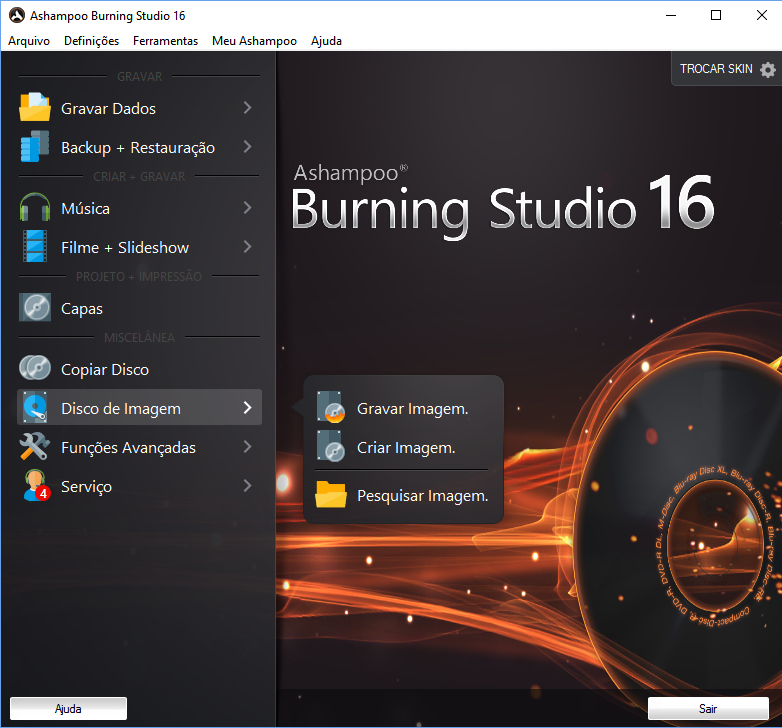Click the Funções Avançadas tools icon
The height and width of the screenshot is (728, 782).
pyautogui.click(x=35, y=446)
